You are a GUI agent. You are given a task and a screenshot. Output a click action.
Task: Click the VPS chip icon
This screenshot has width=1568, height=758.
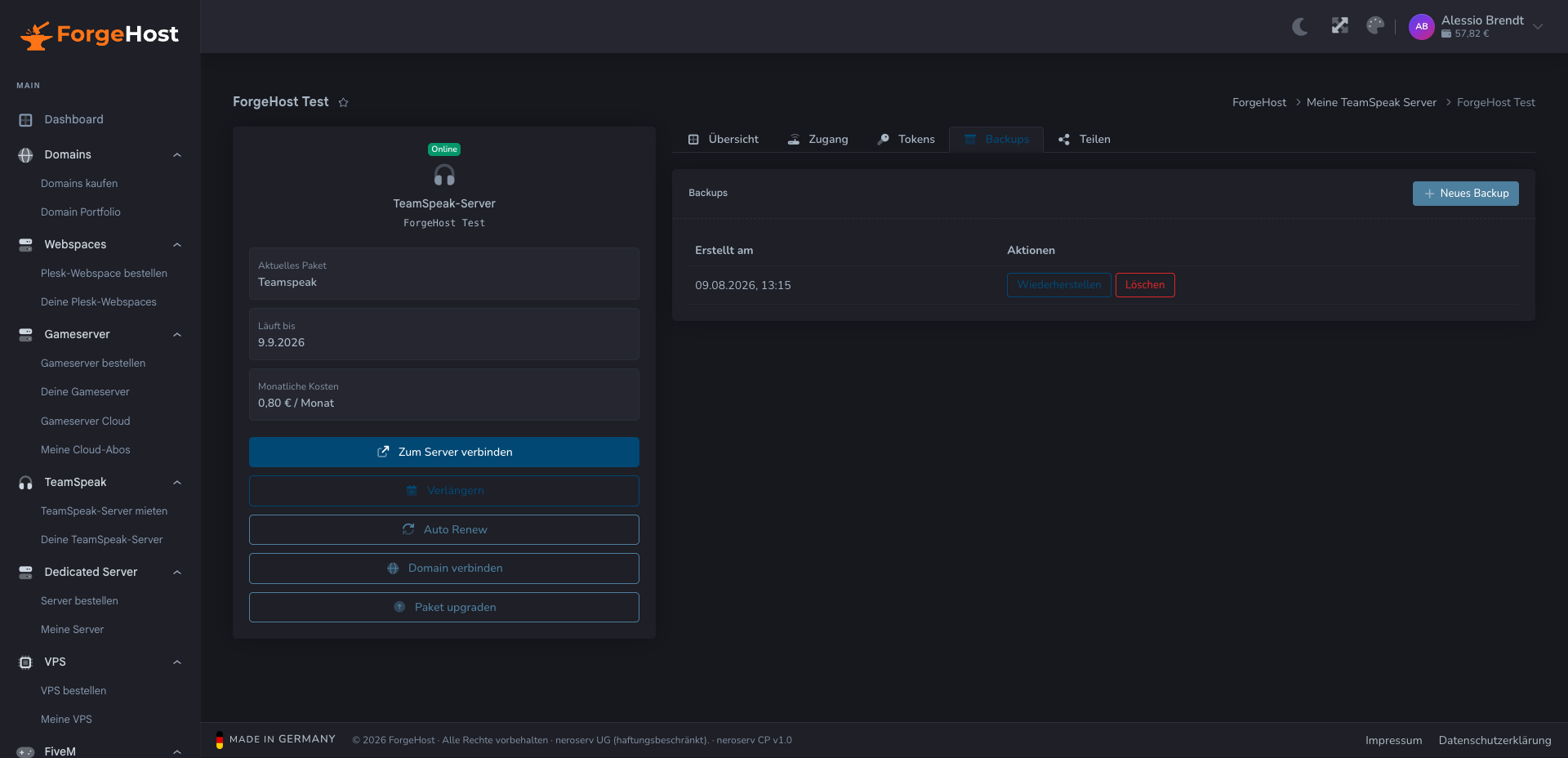tap(25, 662)
